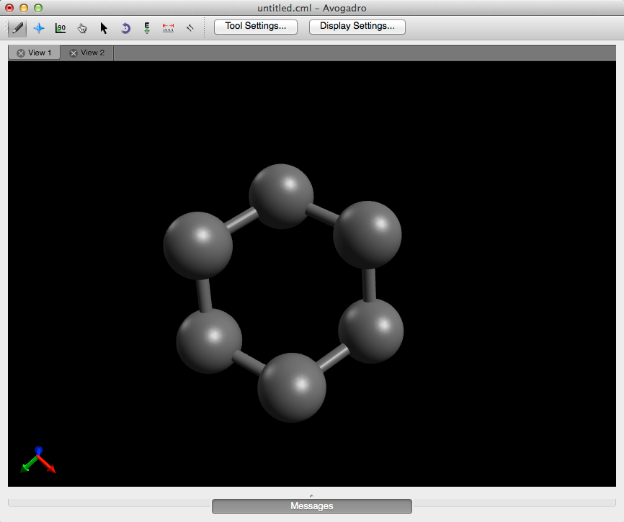Show the Messages panel
Viewport: 624px width, 522px height.
[311, 506]
